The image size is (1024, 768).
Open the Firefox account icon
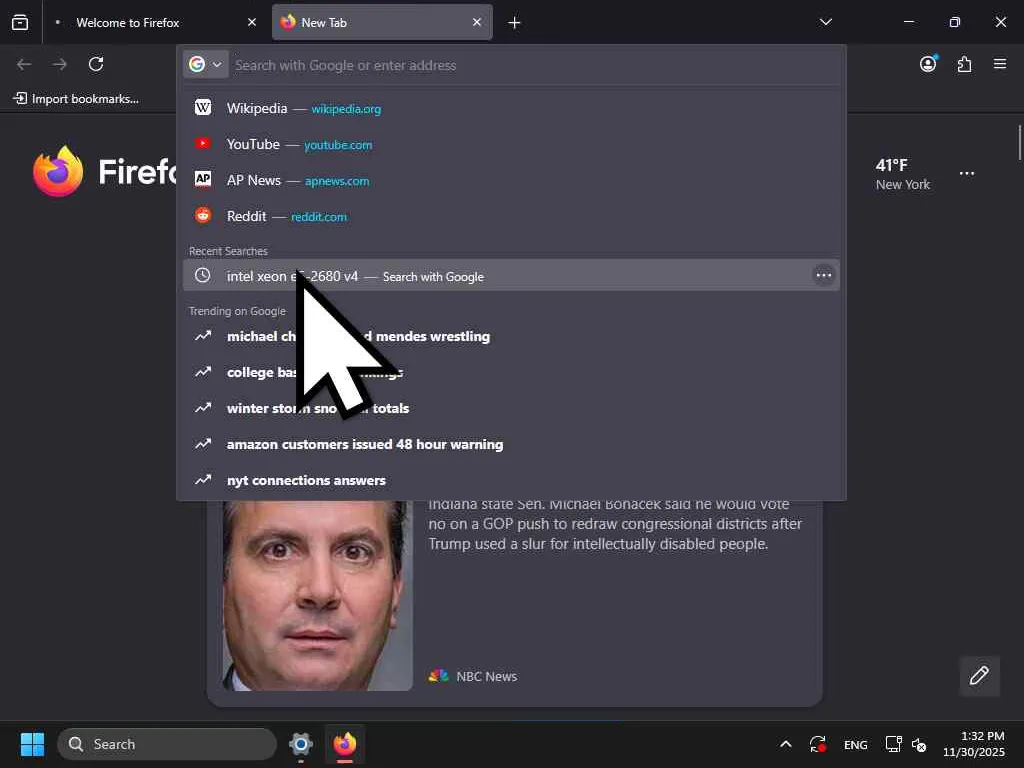tap(928, 64)
